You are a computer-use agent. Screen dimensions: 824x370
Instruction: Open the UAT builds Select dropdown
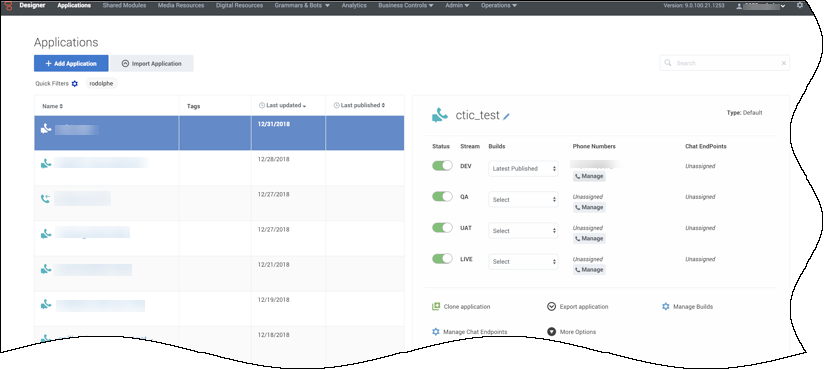coord(523,231)
